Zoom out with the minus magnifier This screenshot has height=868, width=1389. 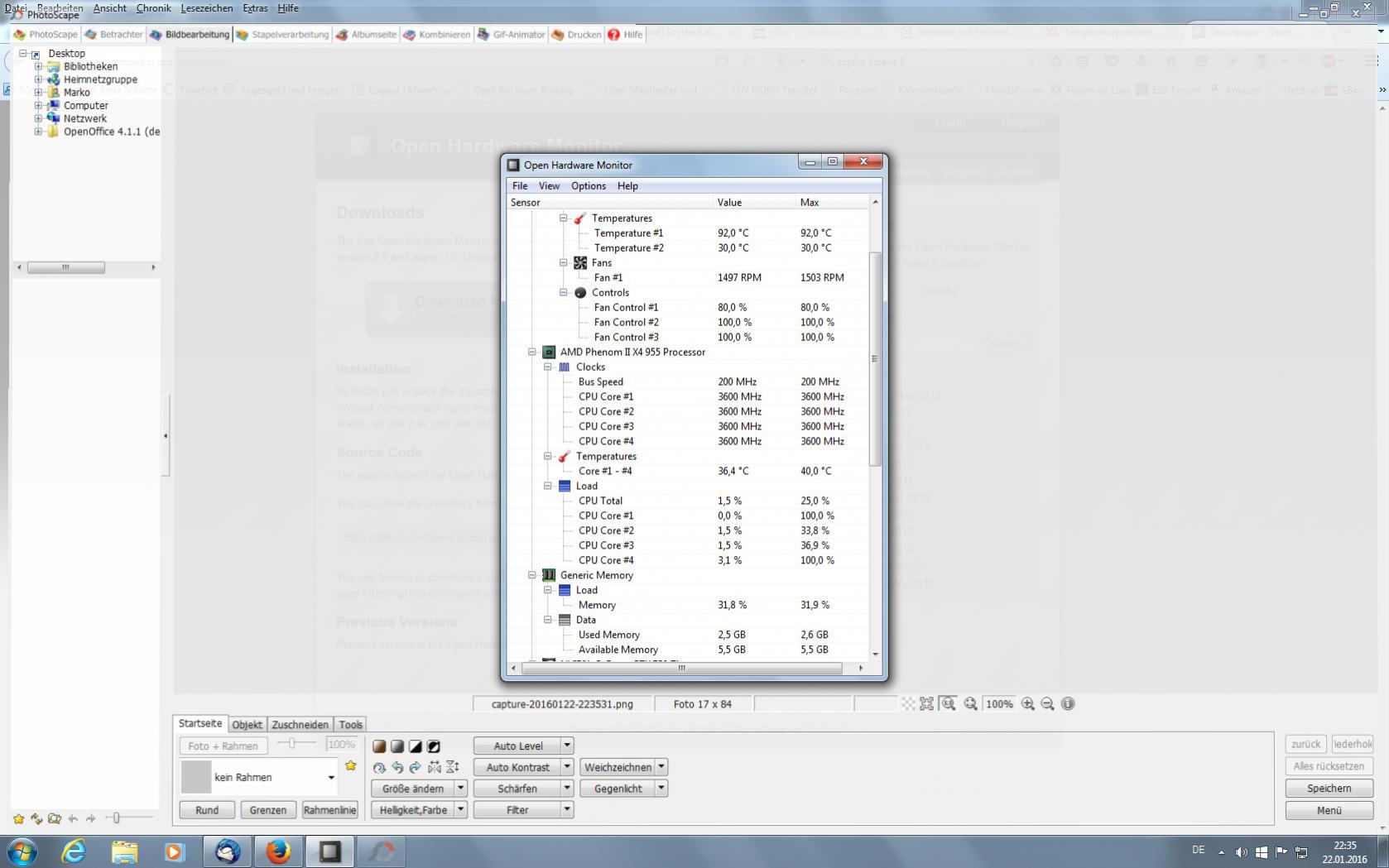click(x=1048, y=703)
